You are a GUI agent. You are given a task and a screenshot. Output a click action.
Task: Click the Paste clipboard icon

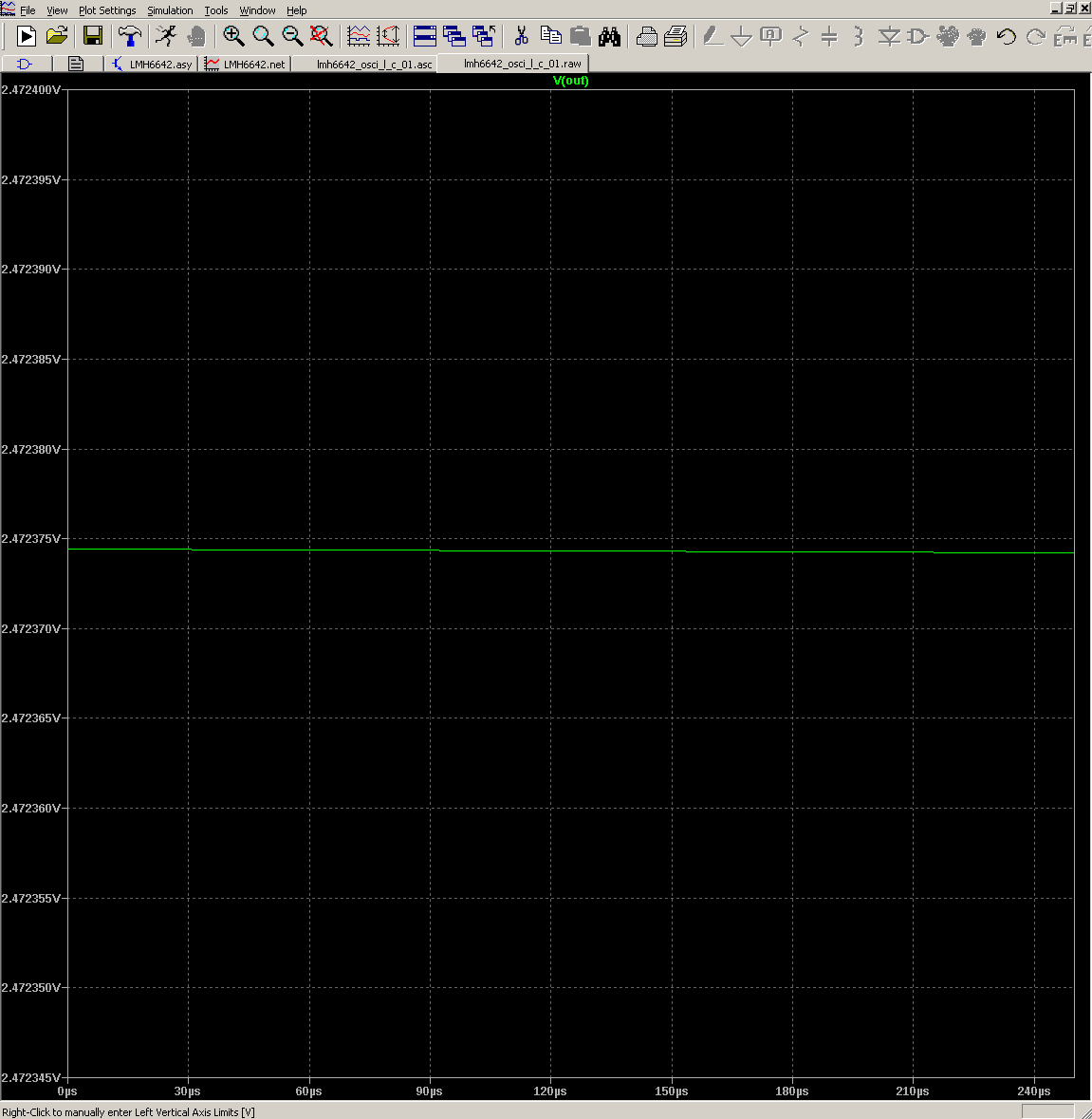point(581,36)
